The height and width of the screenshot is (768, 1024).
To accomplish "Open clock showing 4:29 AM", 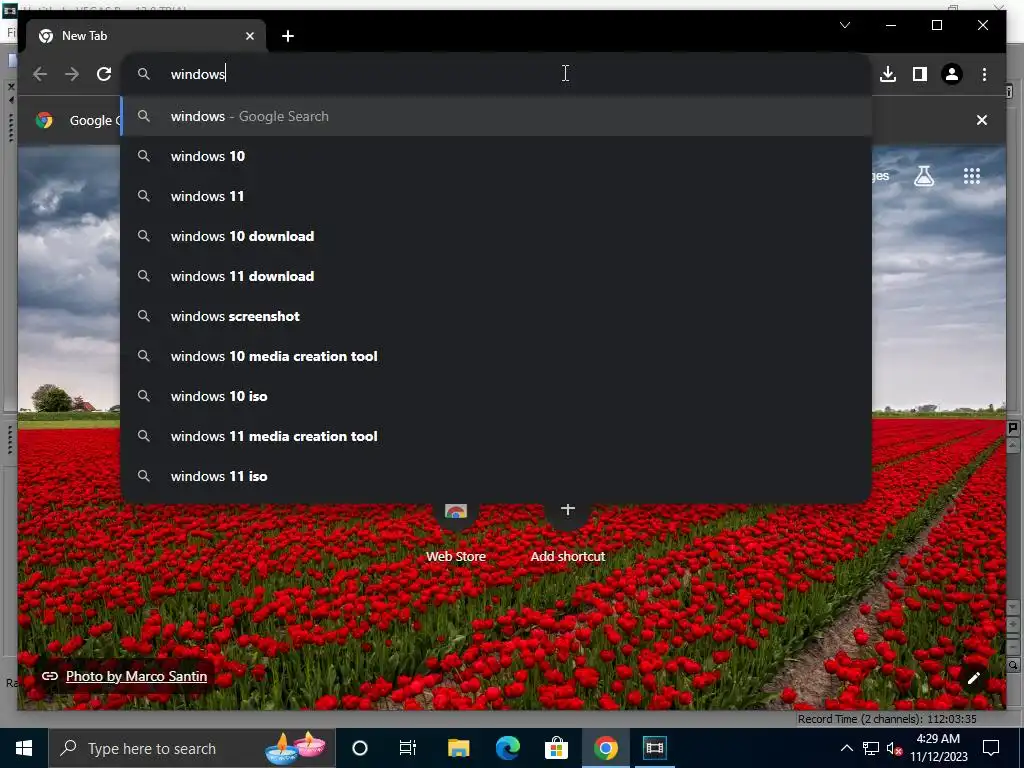I will tap(938, 748).
